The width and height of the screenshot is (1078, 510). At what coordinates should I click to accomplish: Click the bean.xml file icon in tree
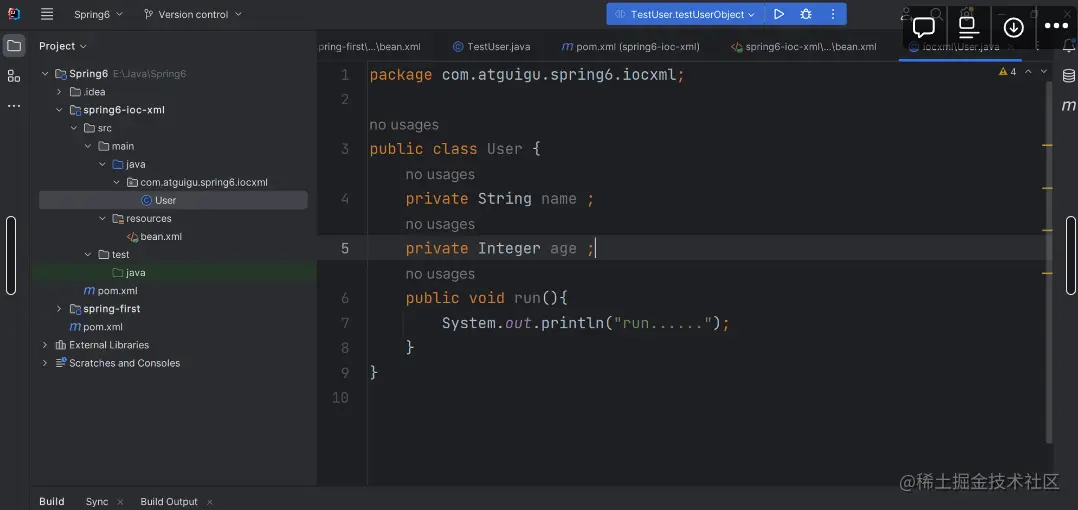point(133,236)
